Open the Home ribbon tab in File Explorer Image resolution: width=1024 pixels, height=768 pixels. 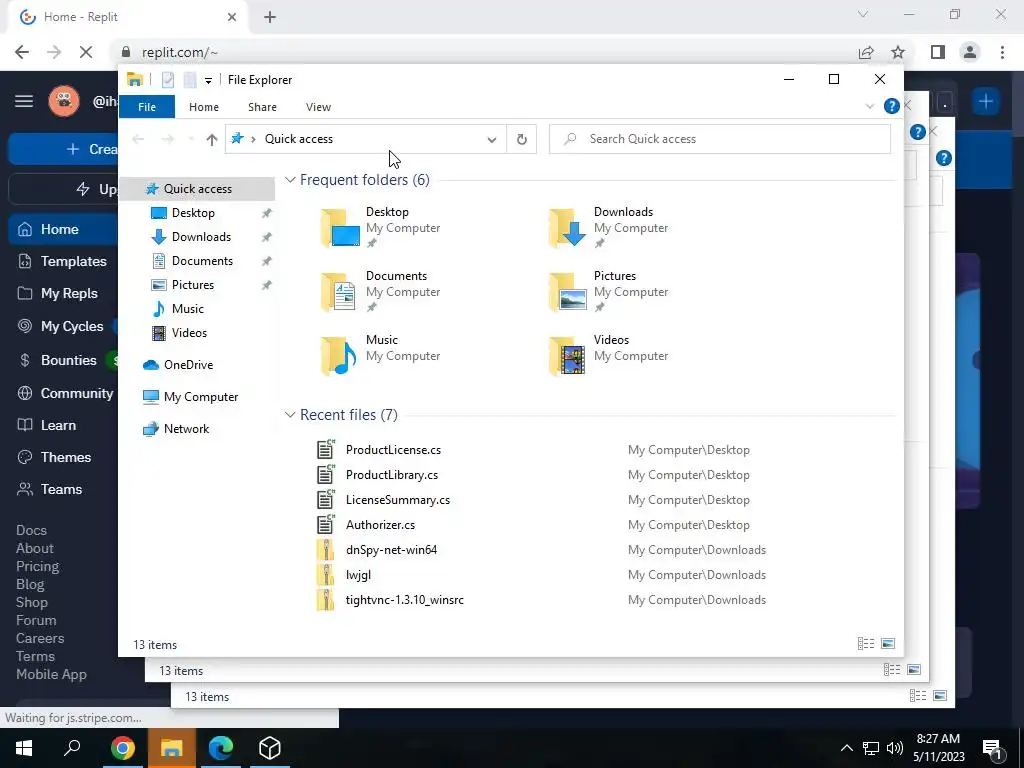[204, 107]
